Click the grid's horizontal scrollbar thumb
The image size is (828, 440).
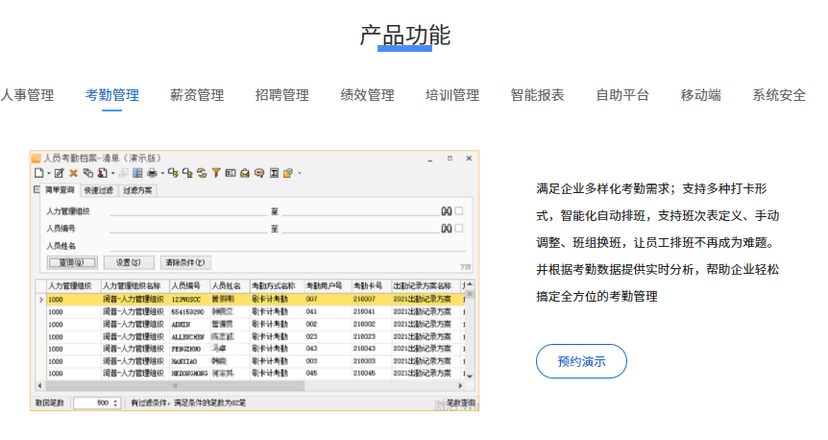tap(175, 386)
